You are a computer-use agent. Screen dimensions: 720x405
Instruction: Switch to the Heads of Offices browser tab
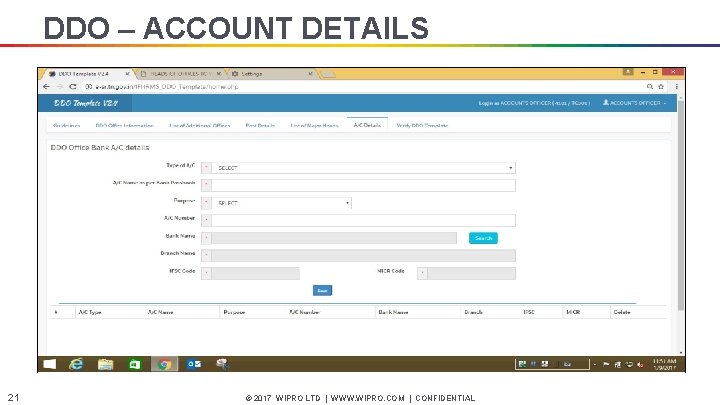[x=179, y=73]
